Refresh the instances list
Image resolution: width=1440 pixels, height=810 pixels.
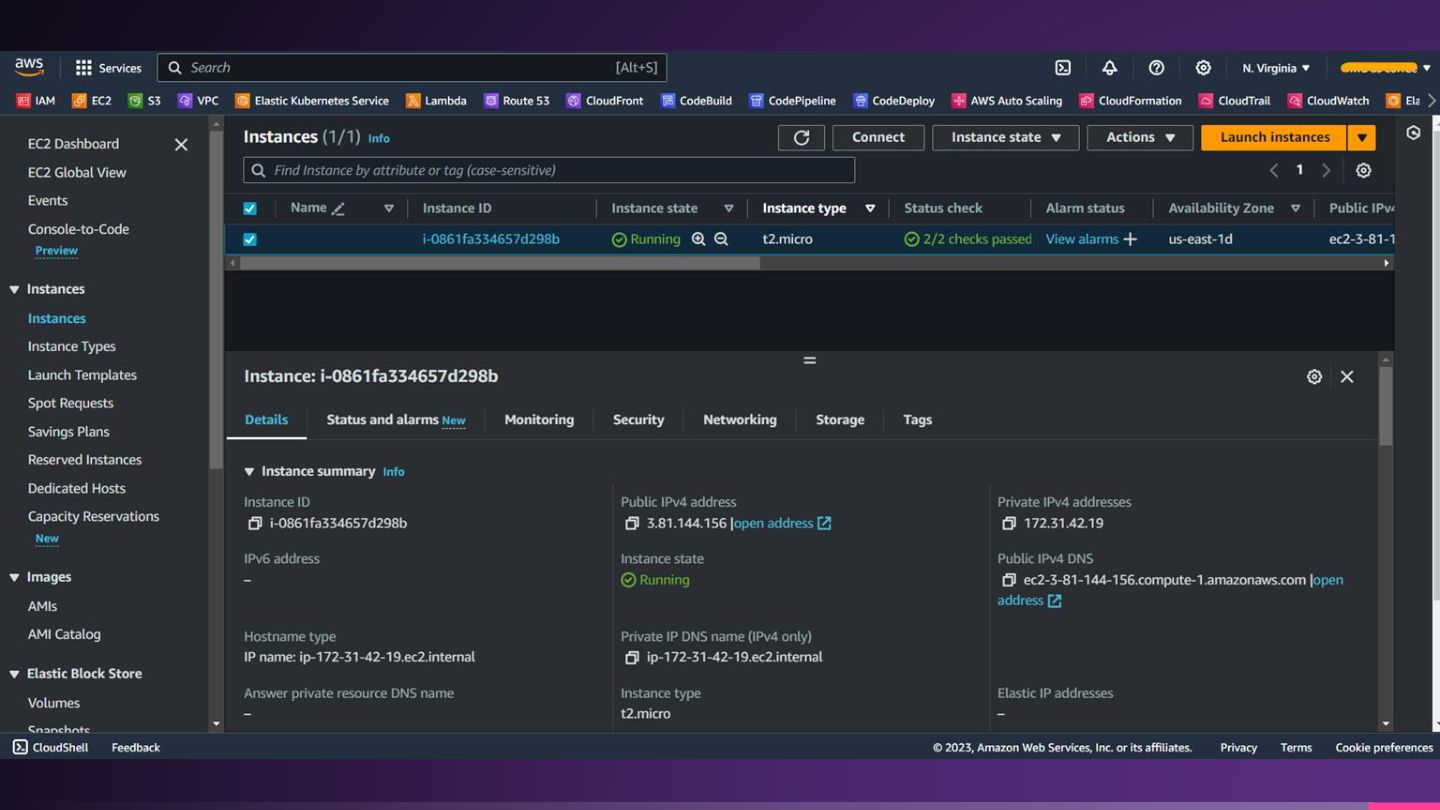click(x=801, y=138)
